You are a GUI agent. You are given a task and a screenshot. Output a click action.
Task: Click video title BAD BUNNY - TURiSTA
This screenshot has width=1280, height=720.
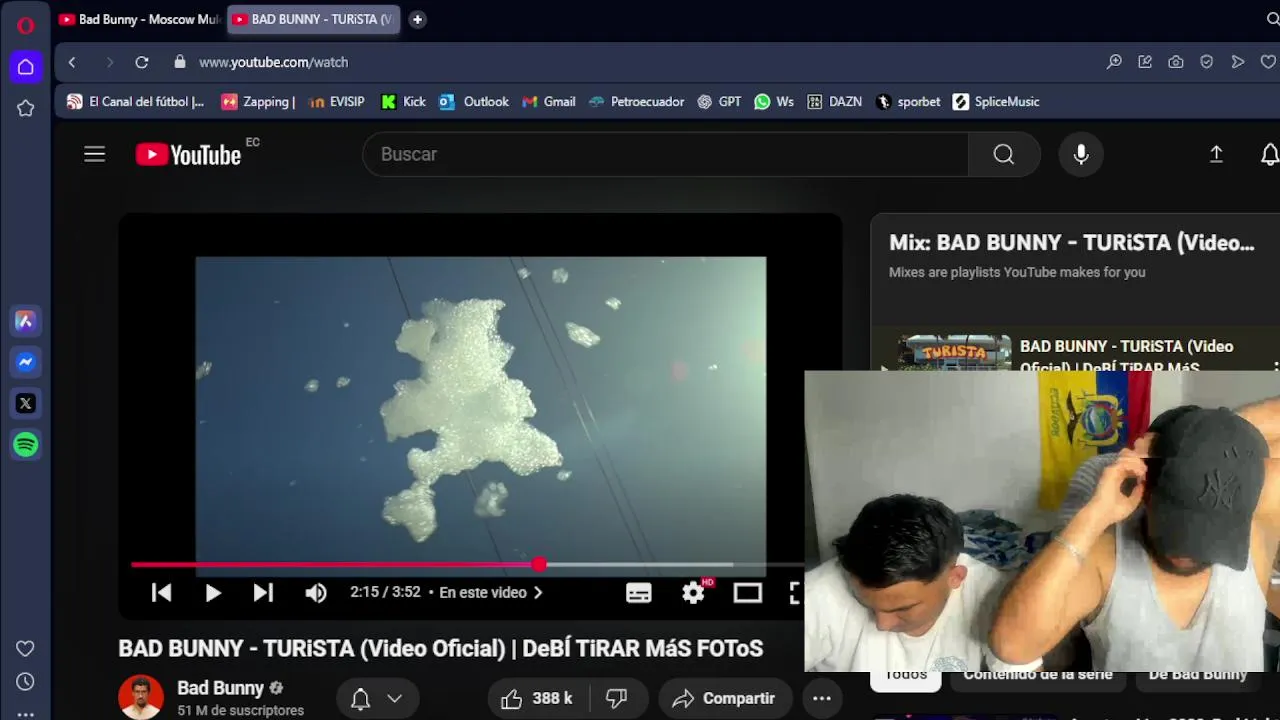[441, 648]
